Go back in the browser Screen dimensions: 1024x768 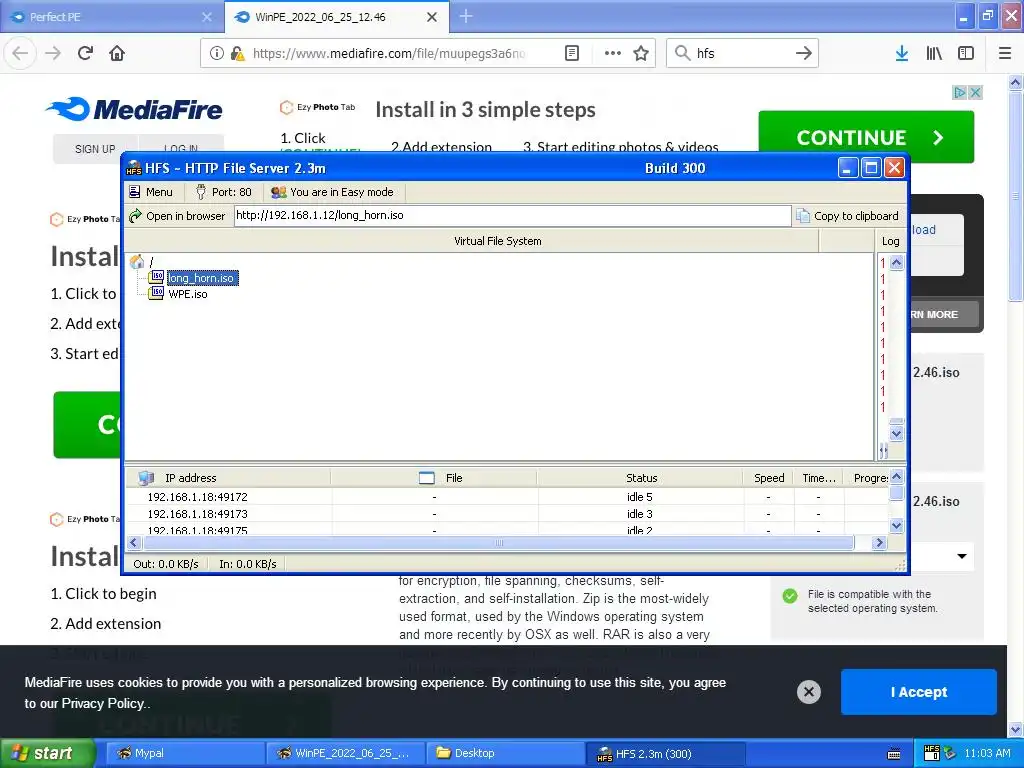coord(20,53)
